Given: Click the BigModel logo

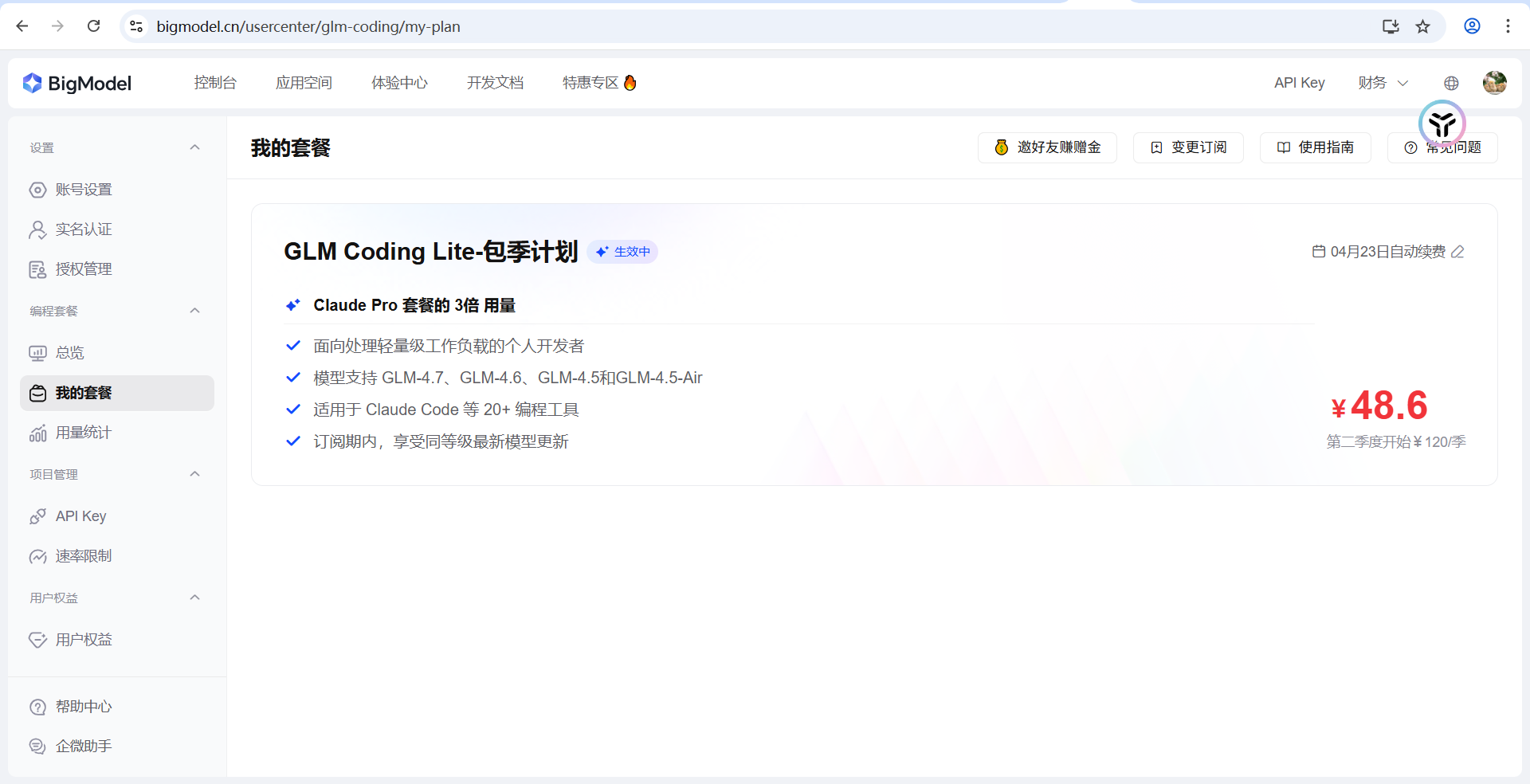Looking at the screenshot, I should coord(77,83).
